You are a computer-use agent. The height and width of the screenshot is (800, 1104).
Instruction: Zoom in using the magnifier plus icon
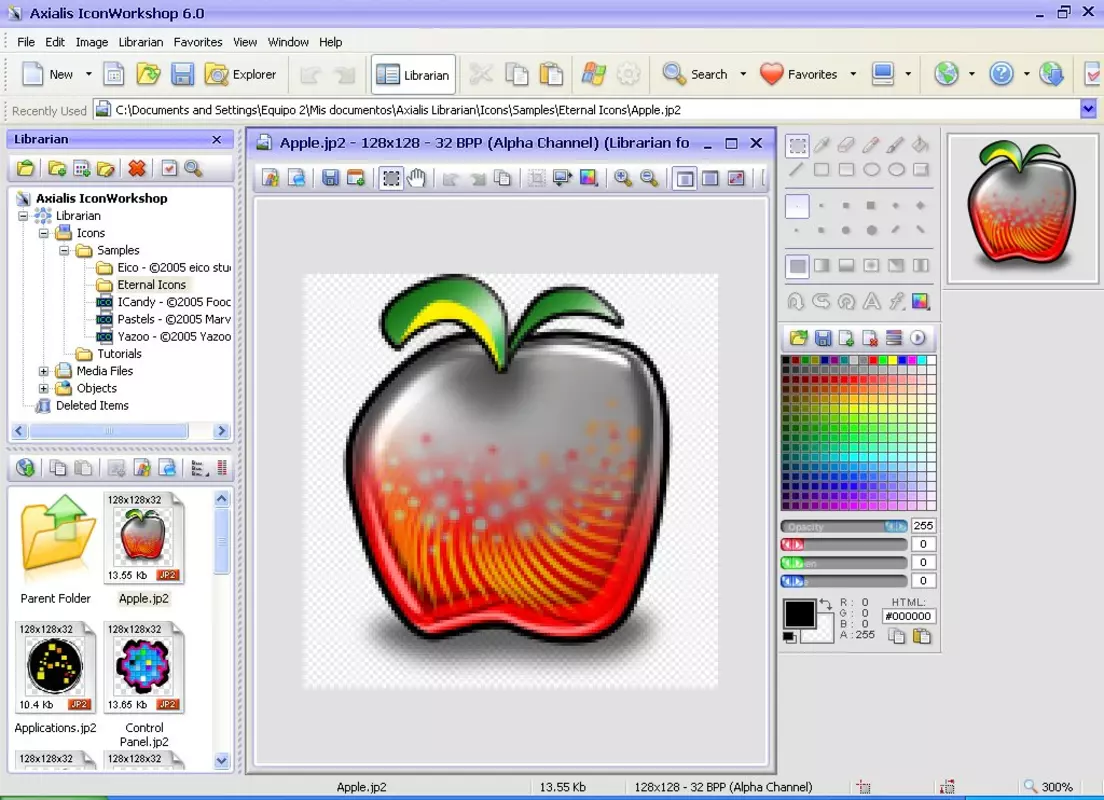pyautogui.click(x=622, y=178)
